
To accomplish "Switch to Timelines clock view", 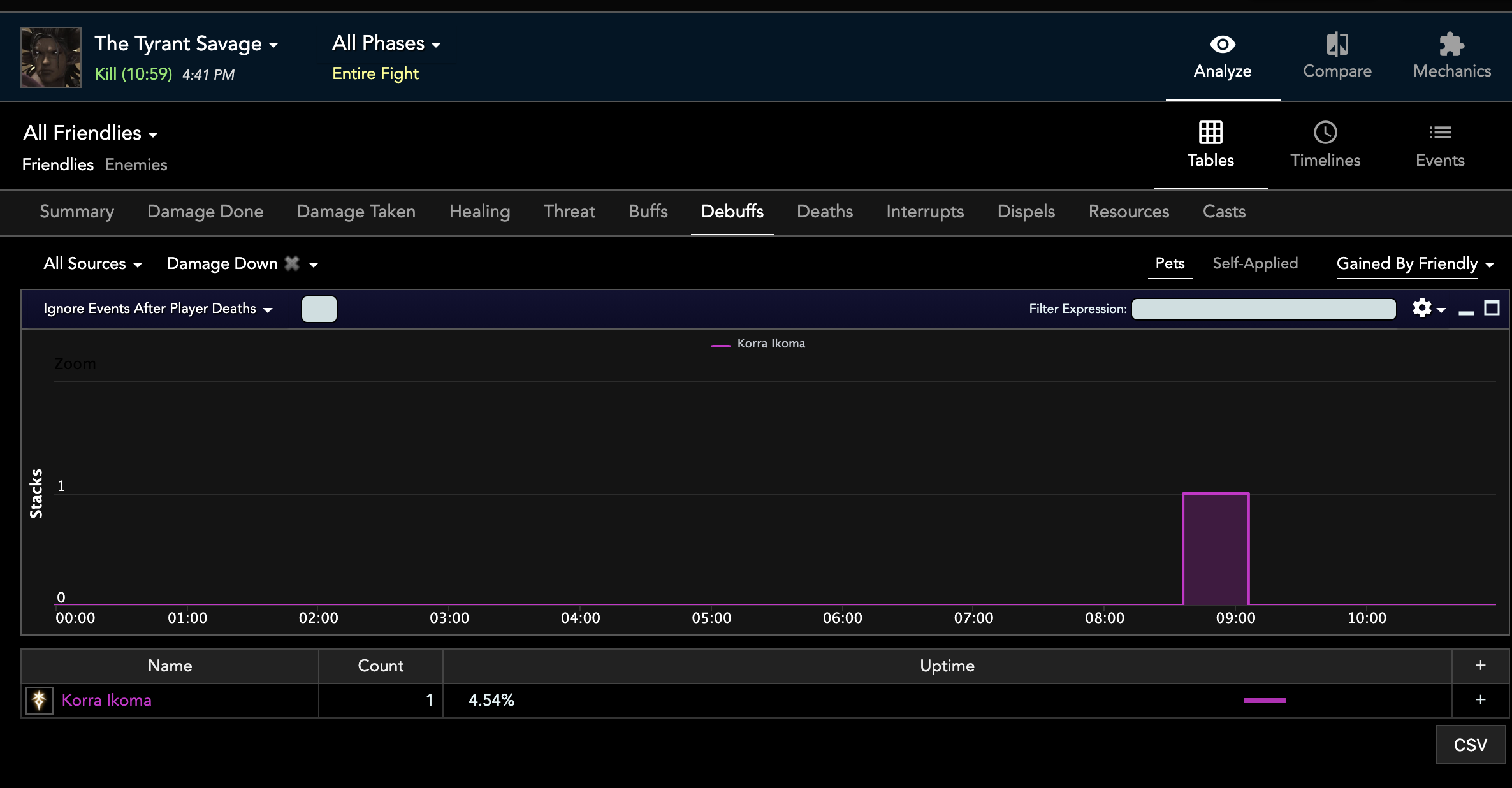I will click(x=1325, y=133).
